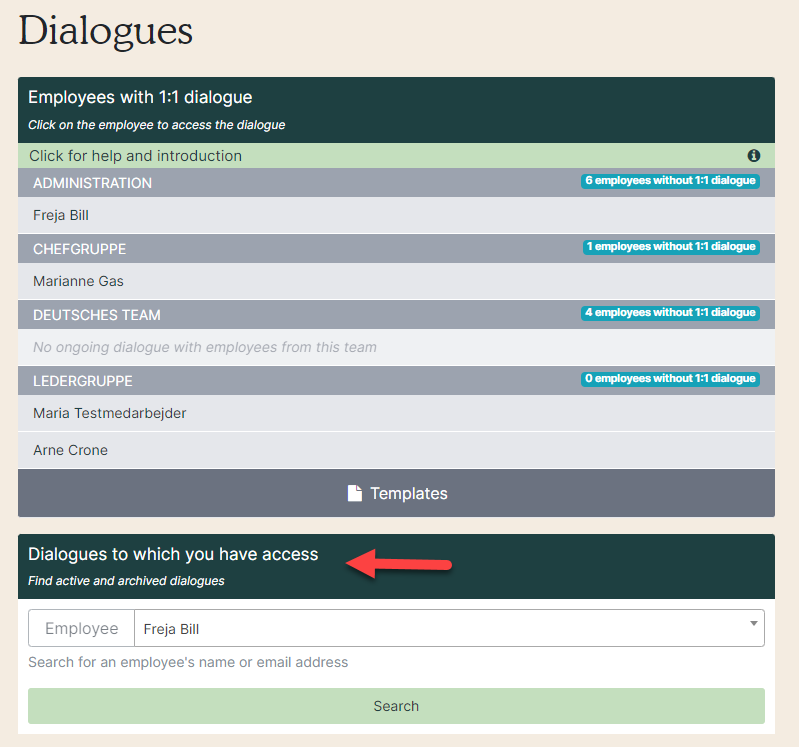The width and height of the screenshot is (799, 747).
Task: Click ADMINISTRATION's 6 employees without dialogue badge
Action: tap(670, 181)
